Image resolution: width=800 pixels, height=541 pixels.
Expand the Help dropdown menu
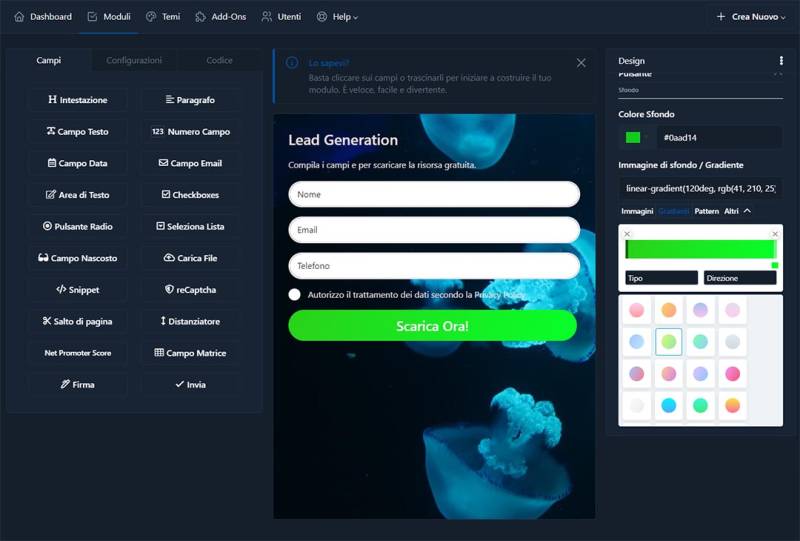tap(337, 17)
